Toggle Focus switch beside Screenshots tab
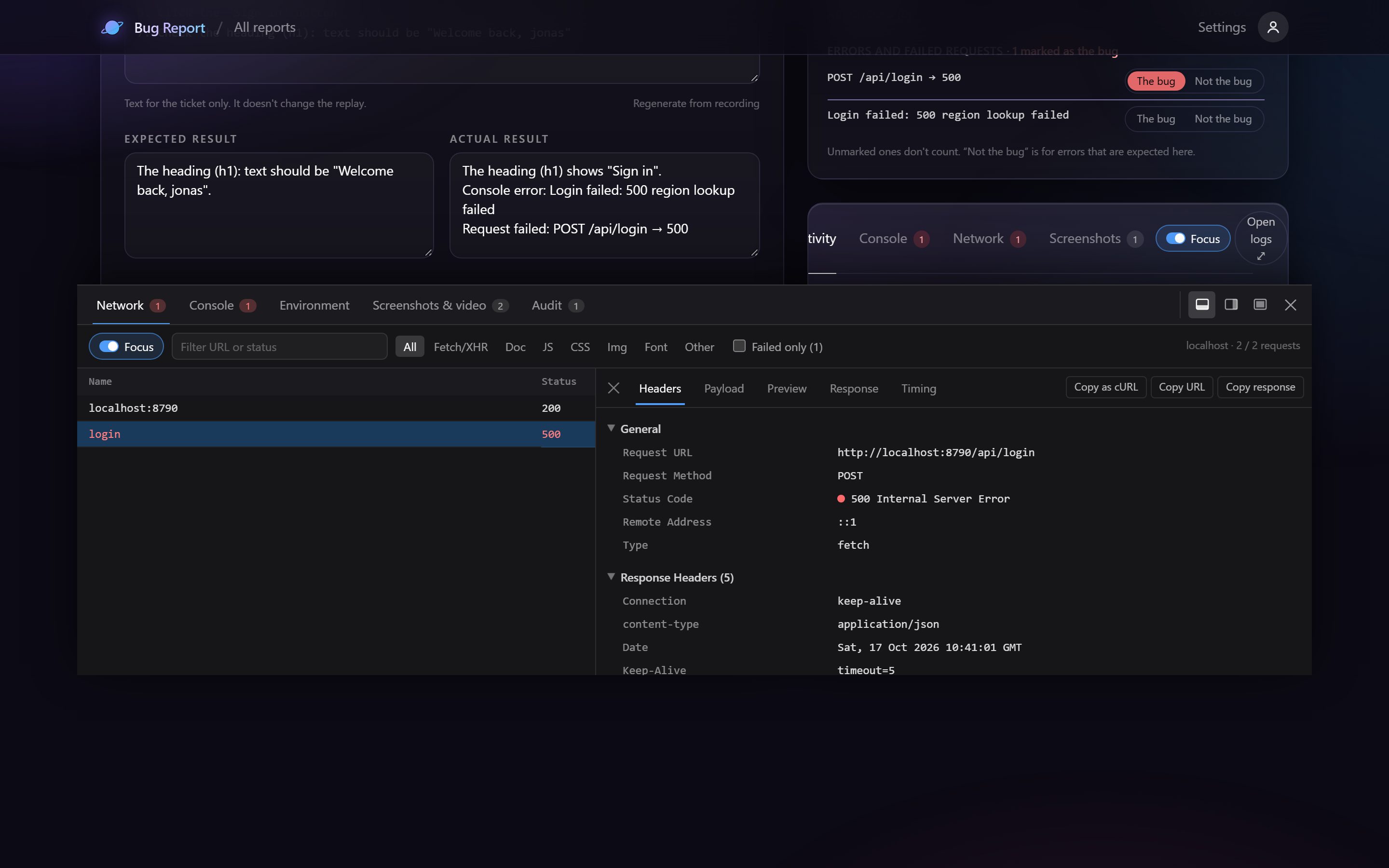1389x868 pixels. pyautogui.click(x=1193, y=238)
